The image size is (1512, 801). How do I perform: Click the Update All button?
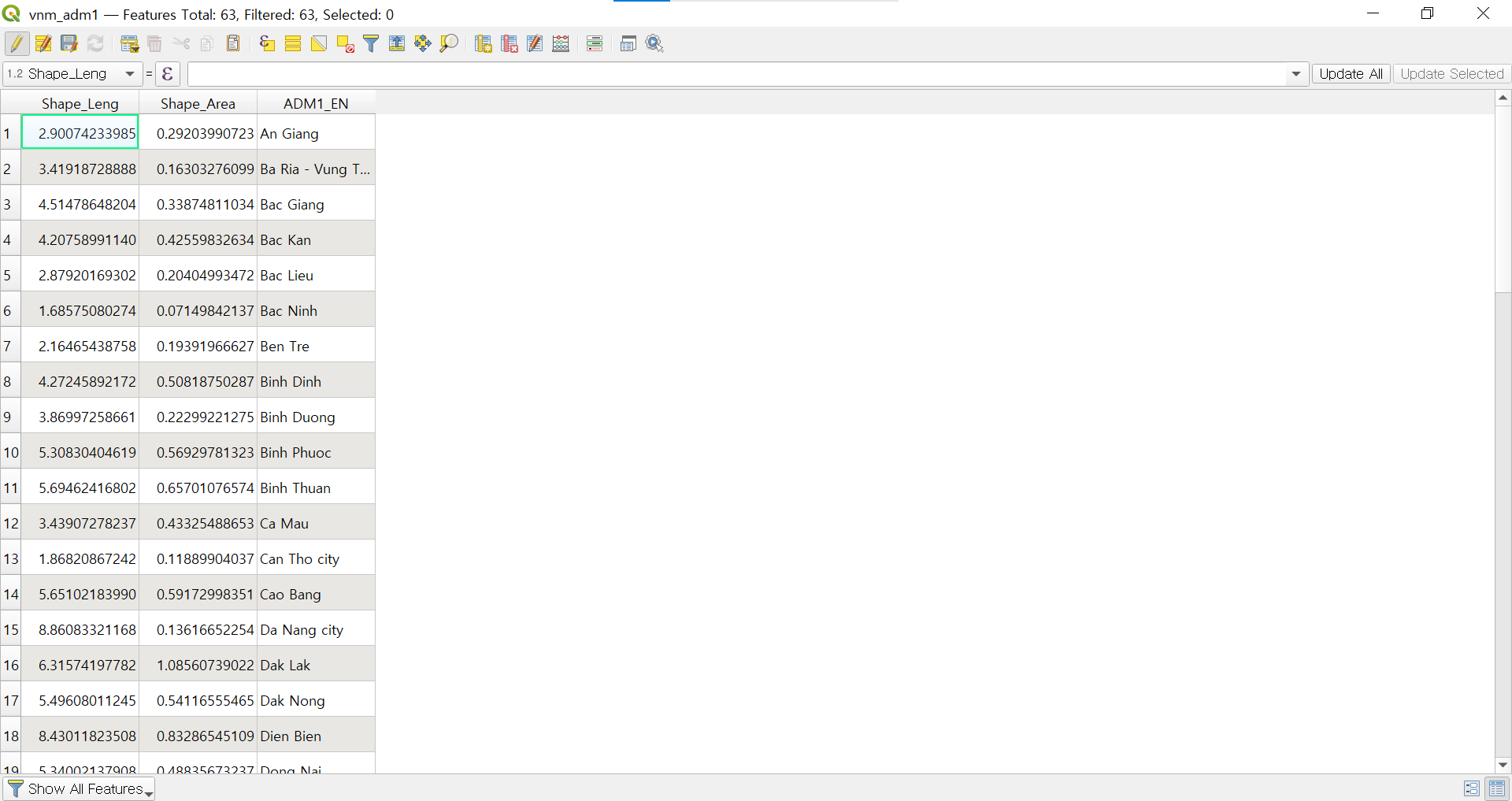click(x=1351, y=74)
